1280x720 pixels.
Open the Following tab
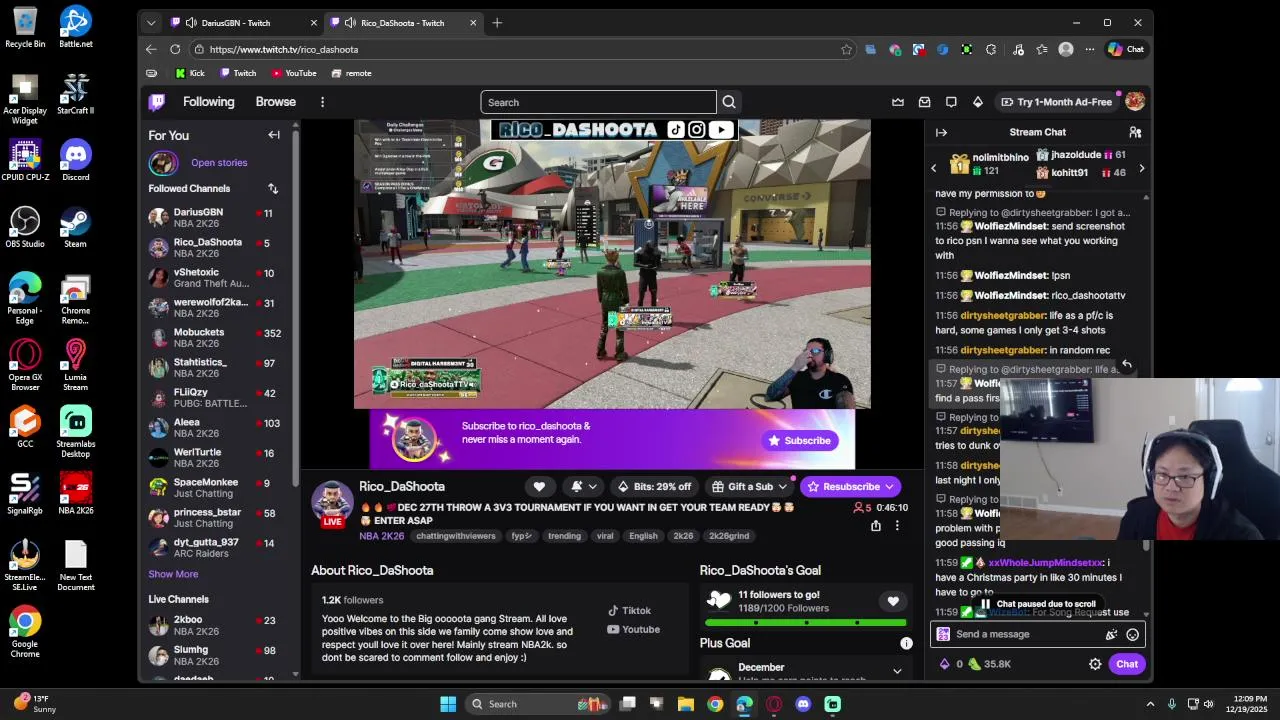pos(208,101)
